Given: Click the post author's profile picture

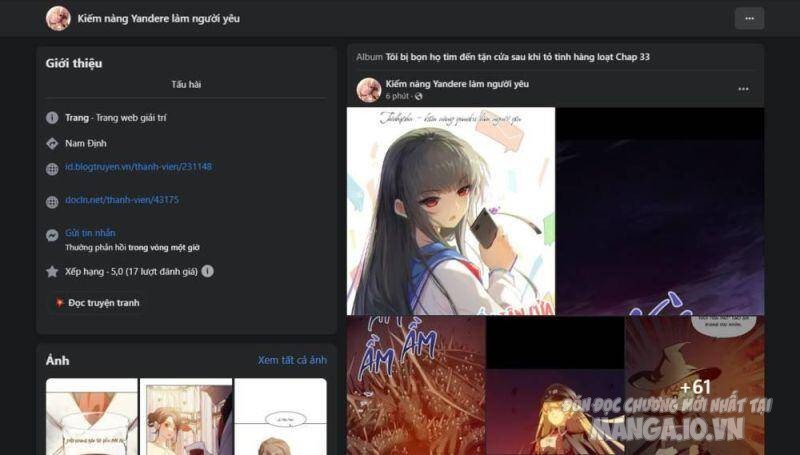Looking at the screenshot, I should tap(369, 90).
